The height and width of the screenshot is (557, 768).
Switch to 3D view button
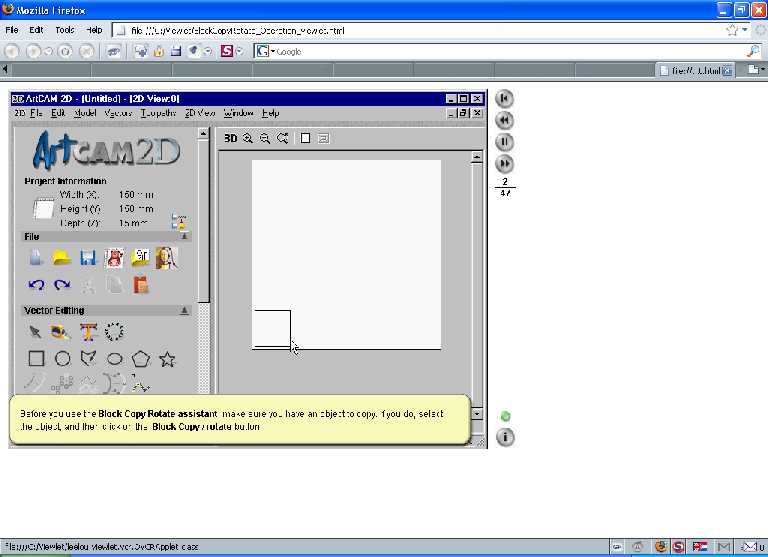pos(230,138)
